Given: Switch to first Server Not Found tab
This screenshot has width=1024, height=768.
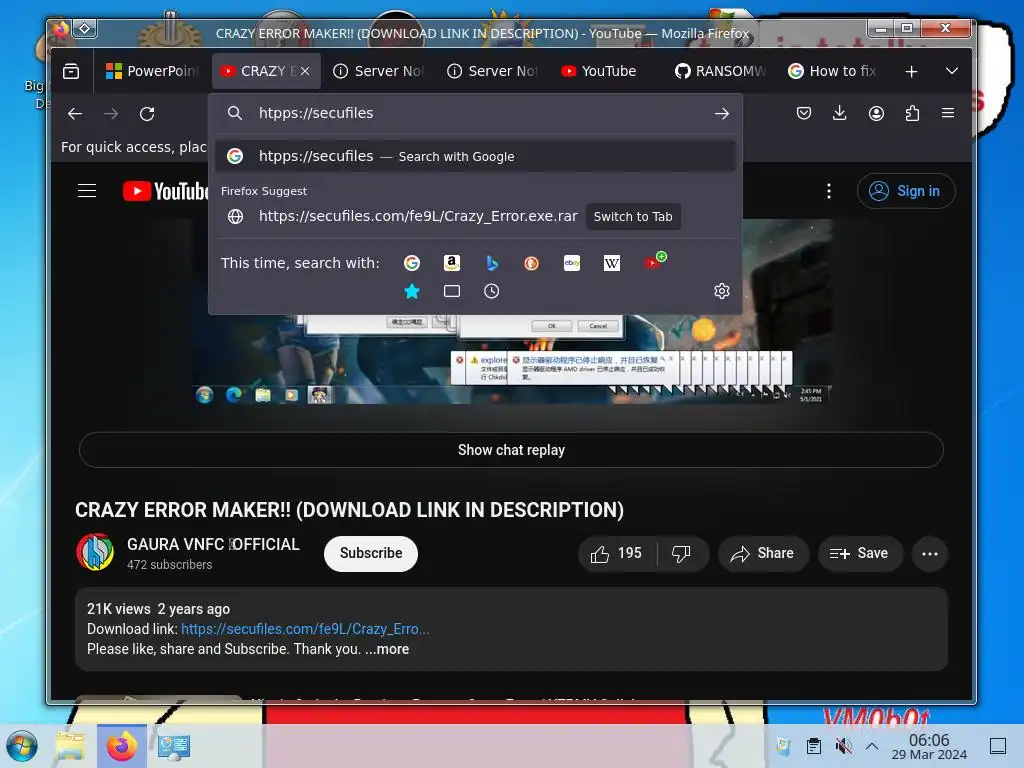Looking at the screenshot, I should click(379, 71).
